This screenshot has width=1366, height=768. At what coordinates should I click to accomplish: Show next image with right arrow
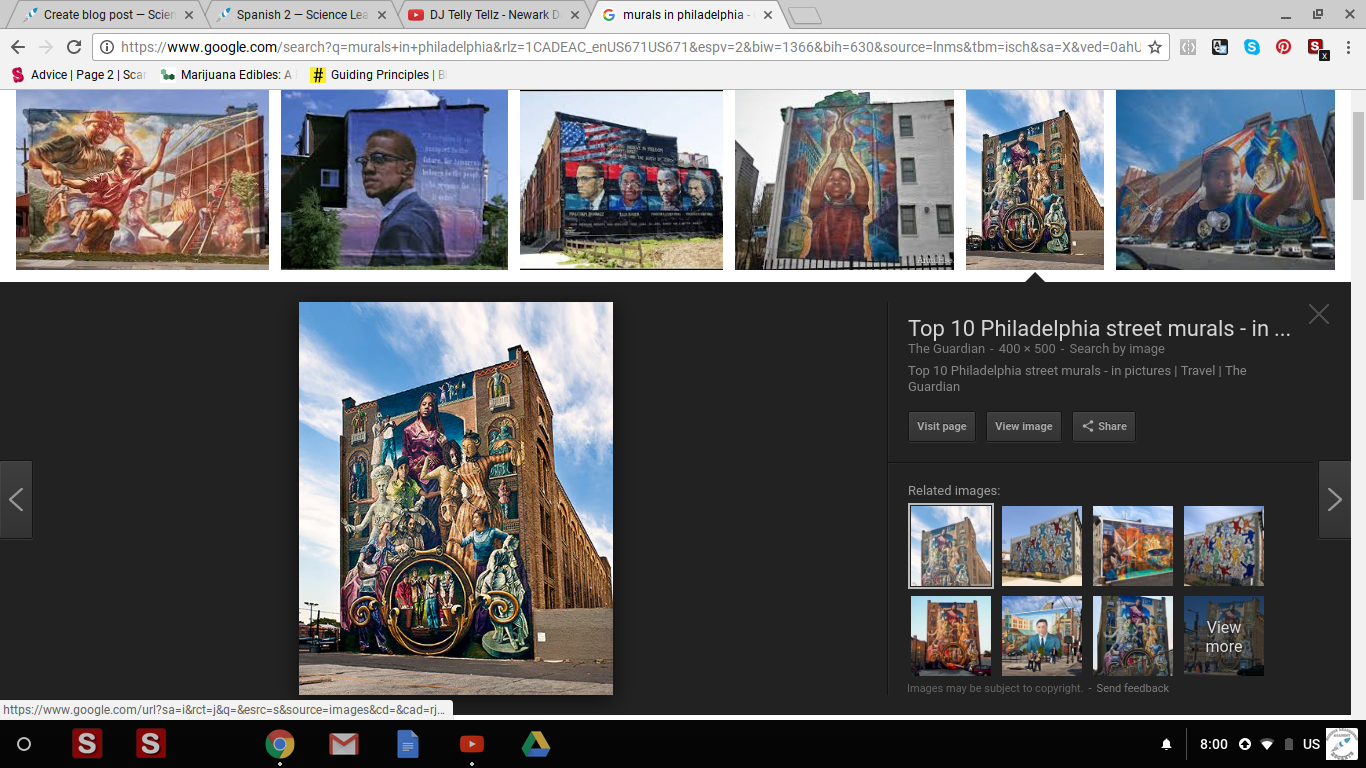pos(1334,500)
